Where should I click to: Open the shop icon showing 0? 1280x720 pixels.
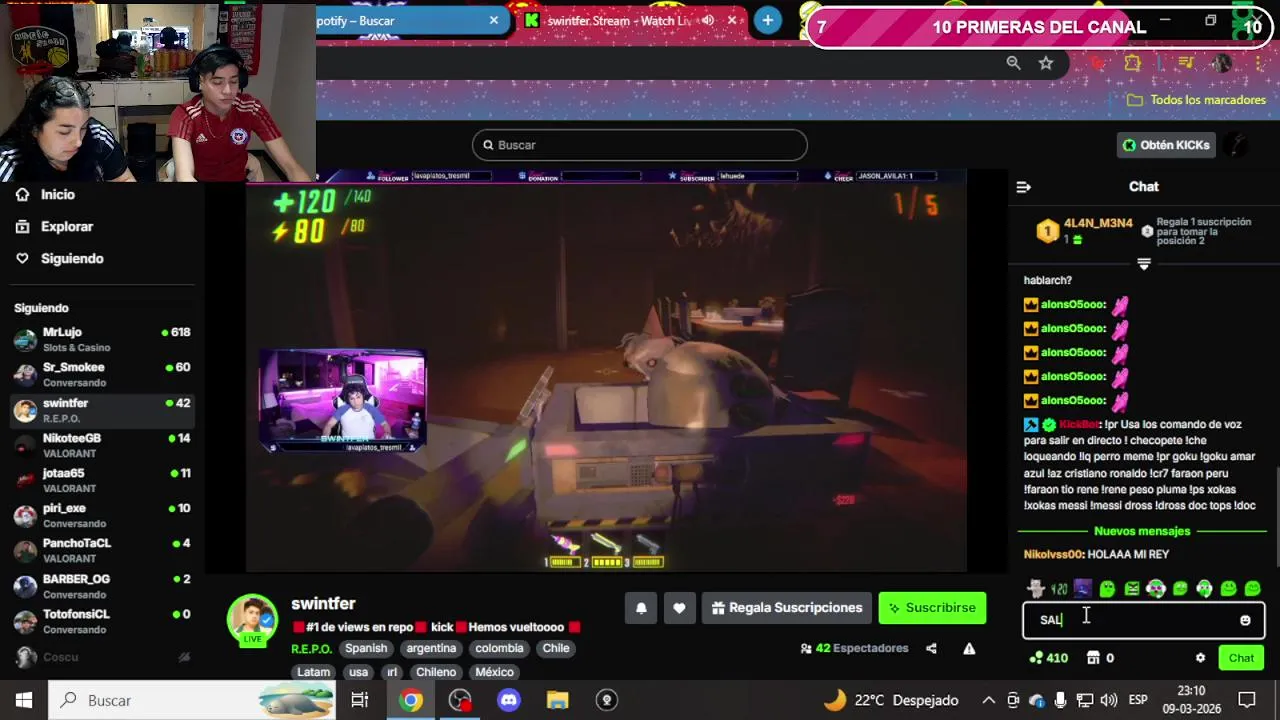tap(1100, 658)
